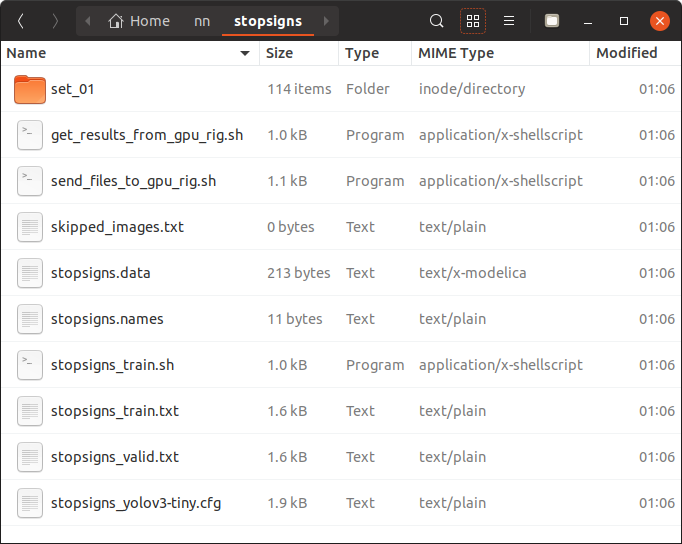Go to the nn path segment
The width and height of the screenshot is (682, 544).
(x=202, y=21)
